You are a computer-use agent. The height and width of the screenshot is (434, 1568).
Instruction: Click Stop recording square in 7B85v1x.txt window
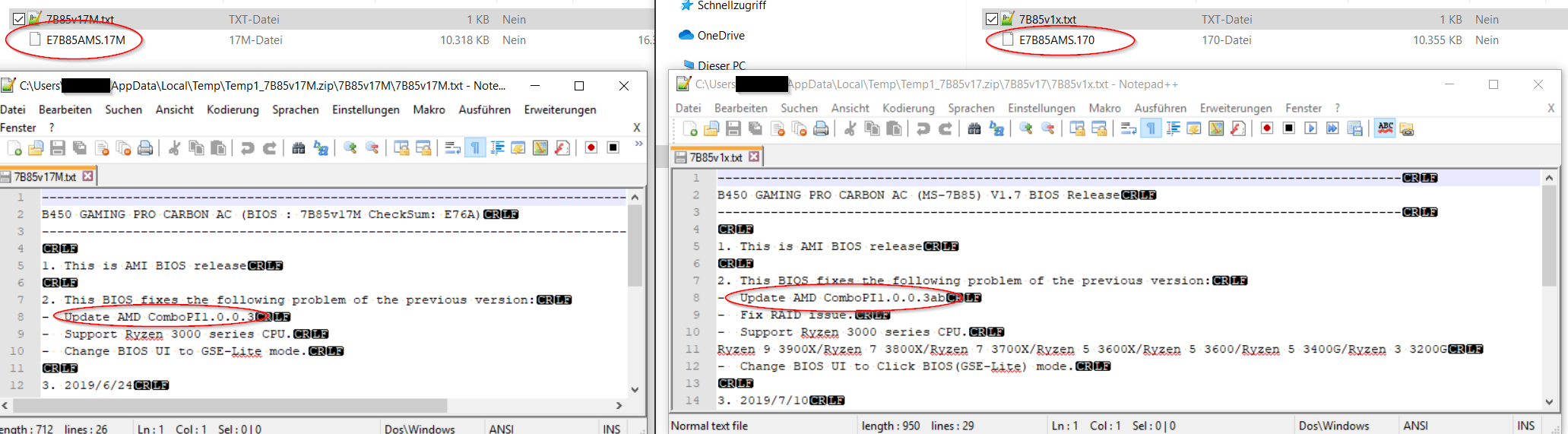pos(1289,128)
